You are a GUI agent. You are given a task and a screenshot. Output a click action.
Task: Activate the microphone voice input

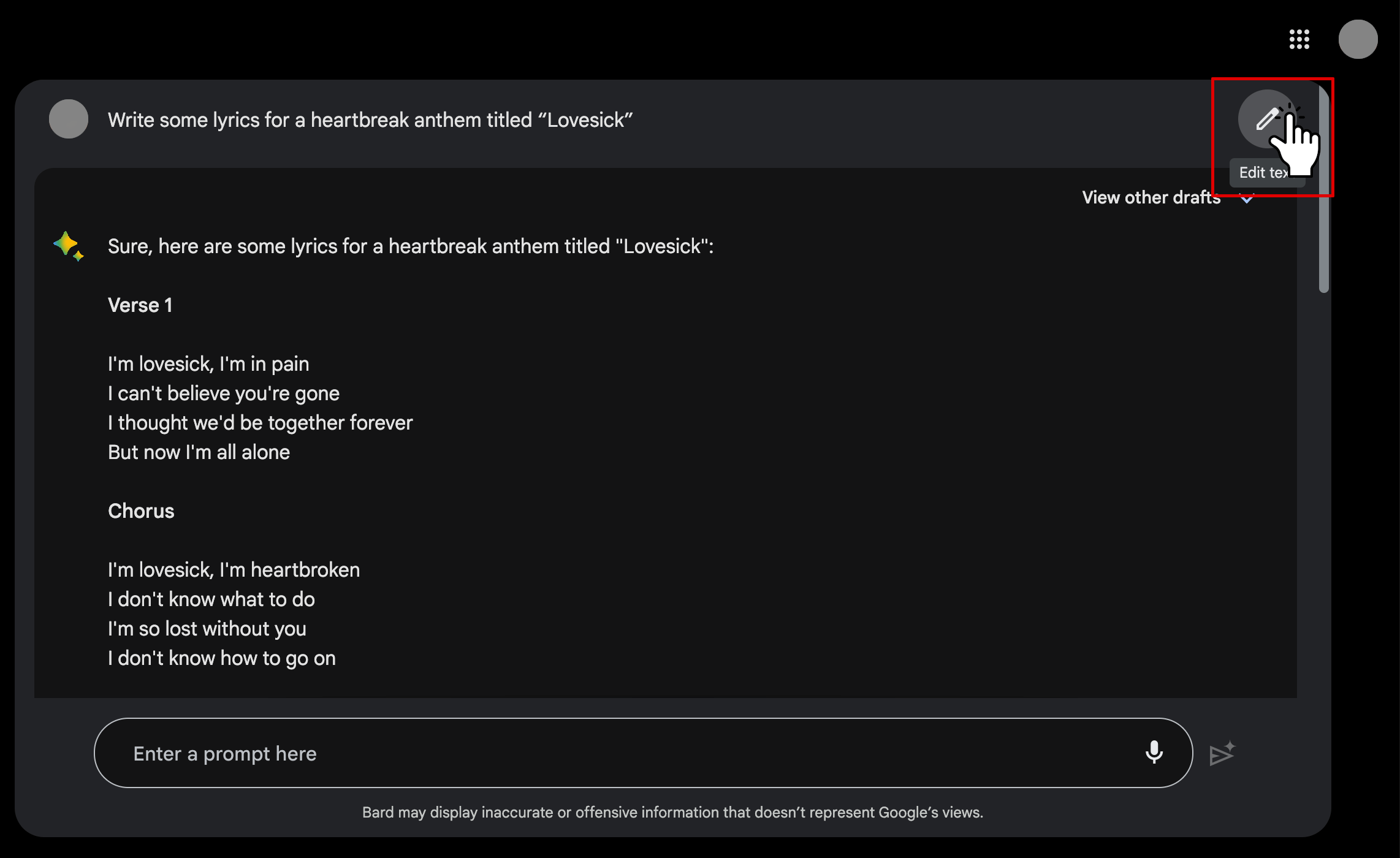click(1154, 752)
